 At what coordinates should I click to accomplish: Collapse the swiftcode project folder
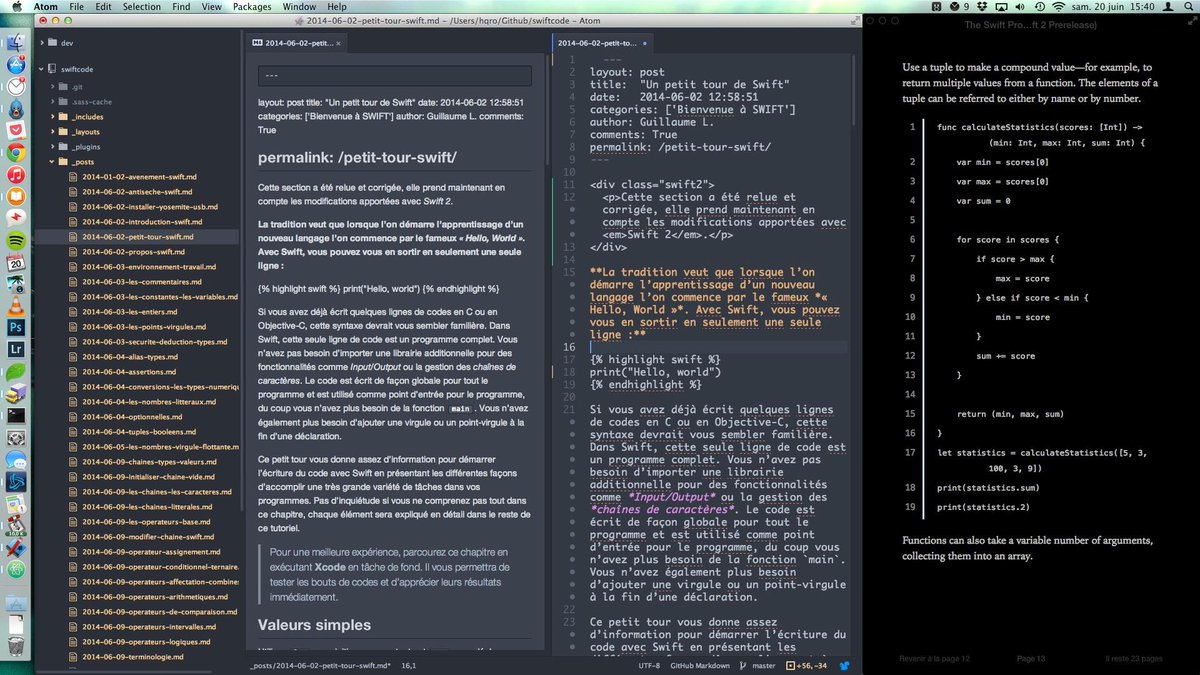[41, 69]
